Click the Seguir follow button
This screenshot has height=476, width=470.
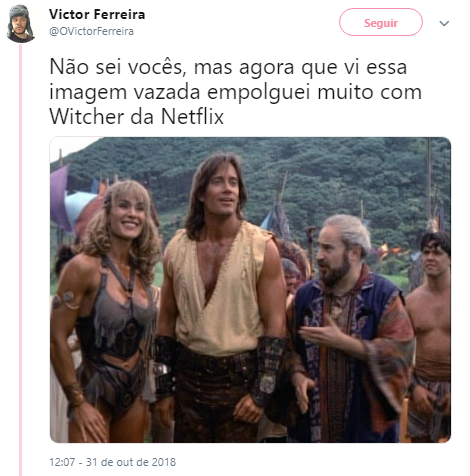(381, 22)
